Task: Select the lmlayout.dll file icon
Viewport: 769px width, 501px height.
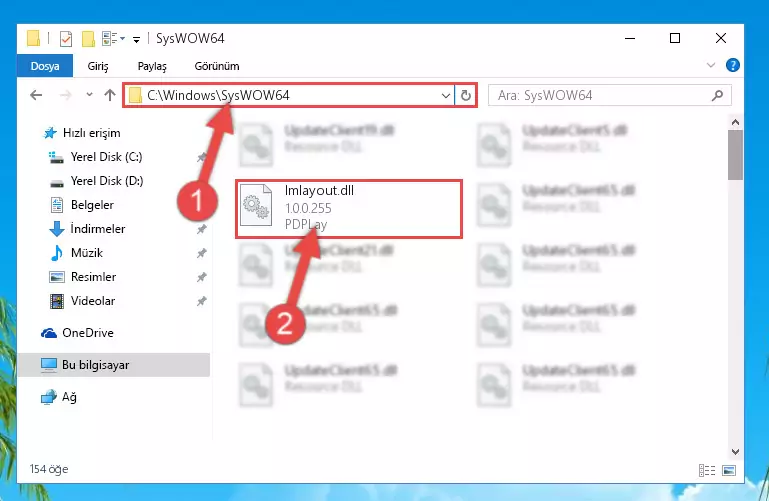Action: (x=256, y=205)
